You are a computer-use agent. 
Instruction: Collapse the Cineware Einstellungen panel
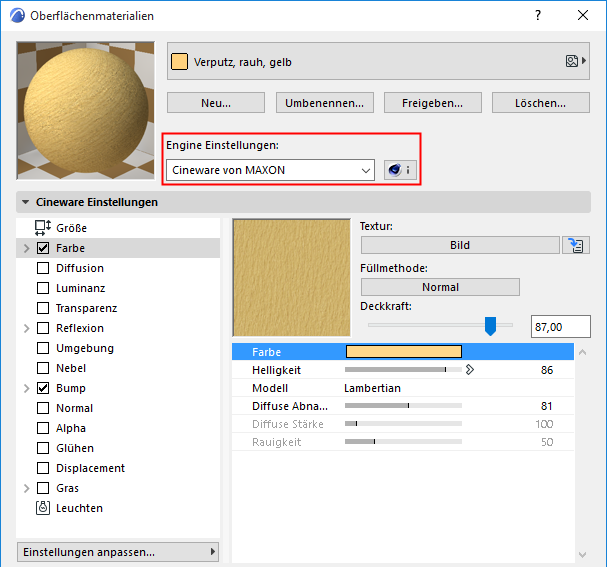coord(26,202)
